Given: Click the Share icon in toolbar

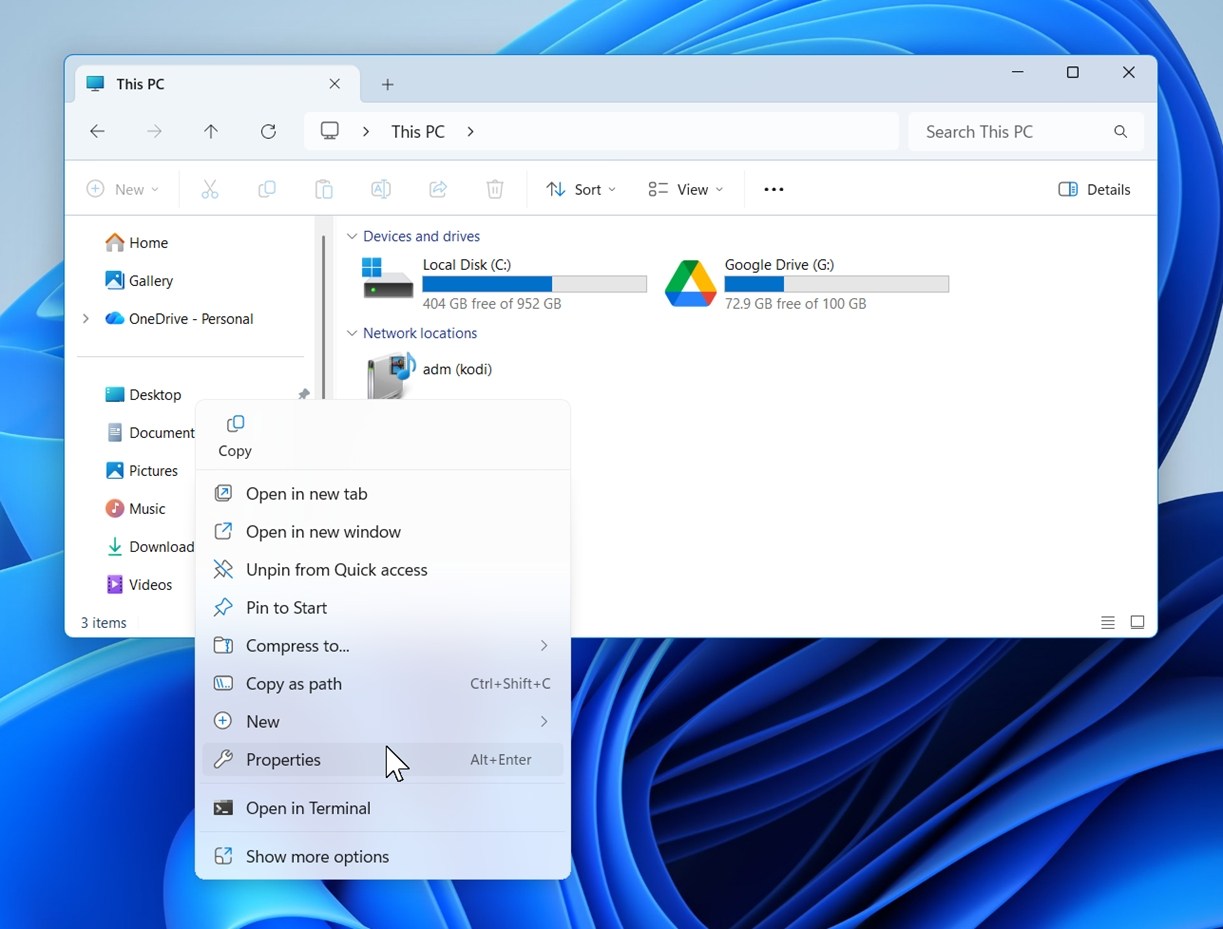Looking at the screenshot, I should (x=438, y=189).
